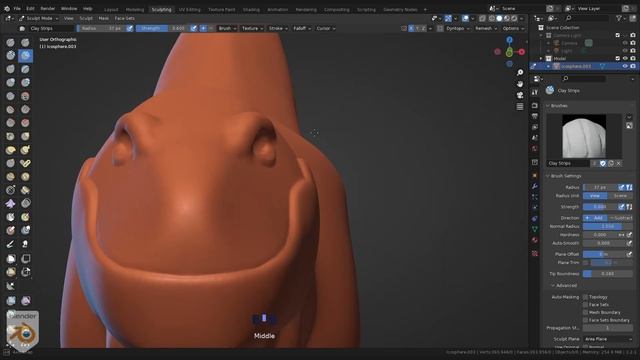Open the Material properties tab

[535, 240]
